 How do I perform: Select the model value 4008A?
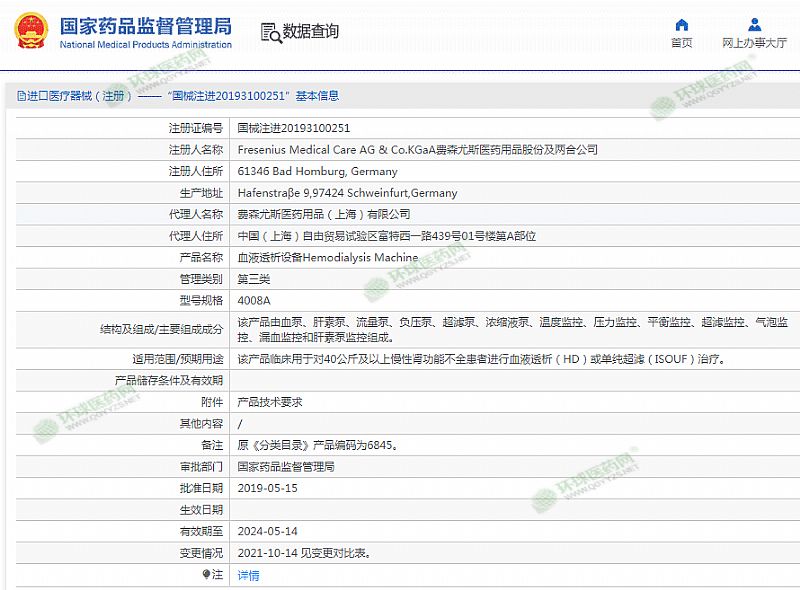coord(252,301)
